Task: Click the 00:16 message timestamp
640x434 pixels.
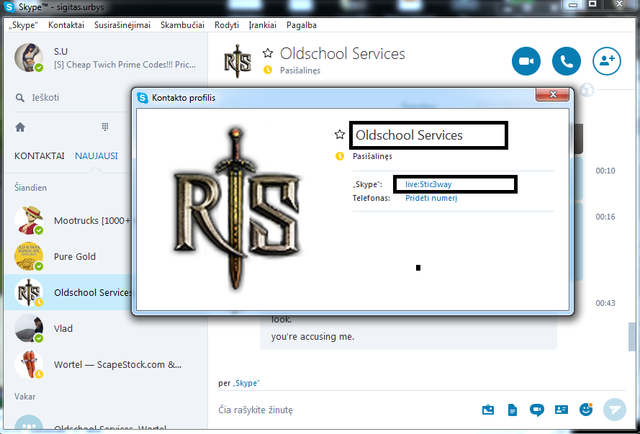Action: point(605,217)
